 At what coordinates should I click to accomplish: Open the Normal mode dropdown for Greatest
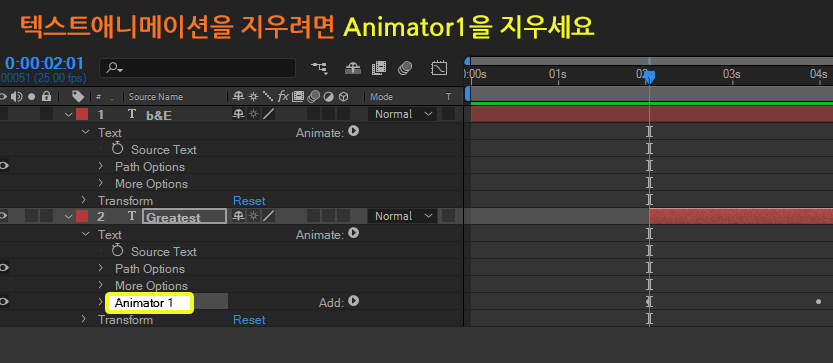pos(402,216)
